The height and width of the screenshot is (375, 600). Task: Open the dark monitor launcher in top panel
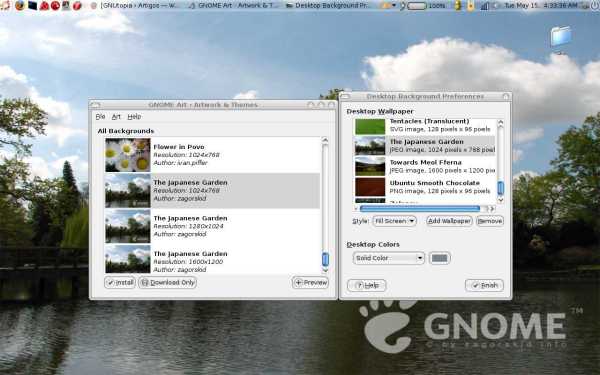point(33,5)
